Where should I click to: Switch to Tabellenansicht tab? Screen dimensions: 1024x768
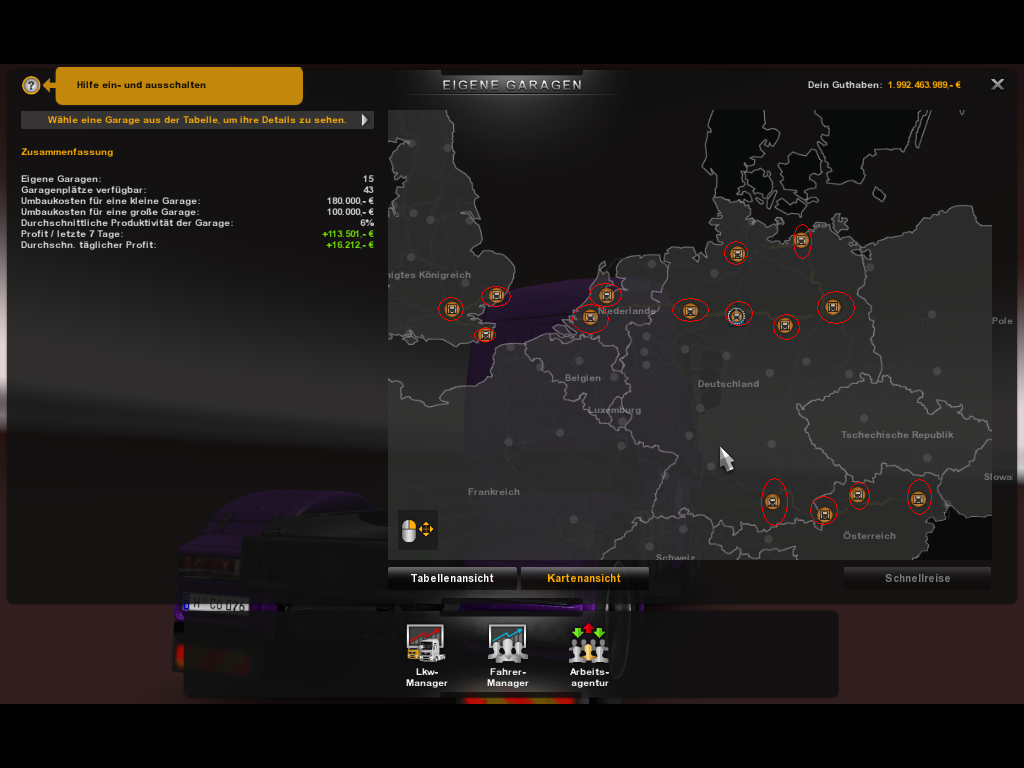pos(452,578)
